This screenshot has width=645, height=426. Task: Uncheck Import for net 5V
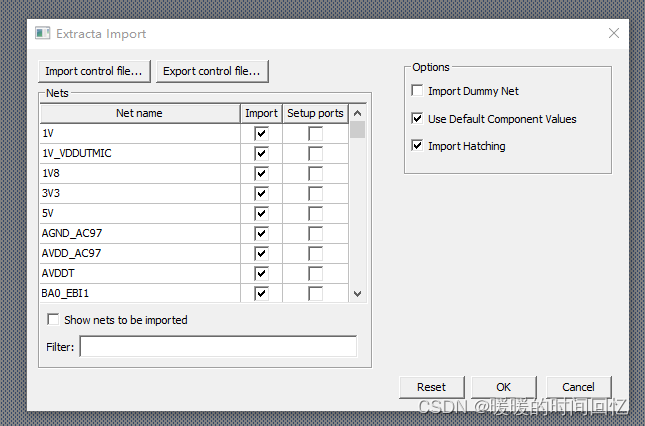point(262,214)
